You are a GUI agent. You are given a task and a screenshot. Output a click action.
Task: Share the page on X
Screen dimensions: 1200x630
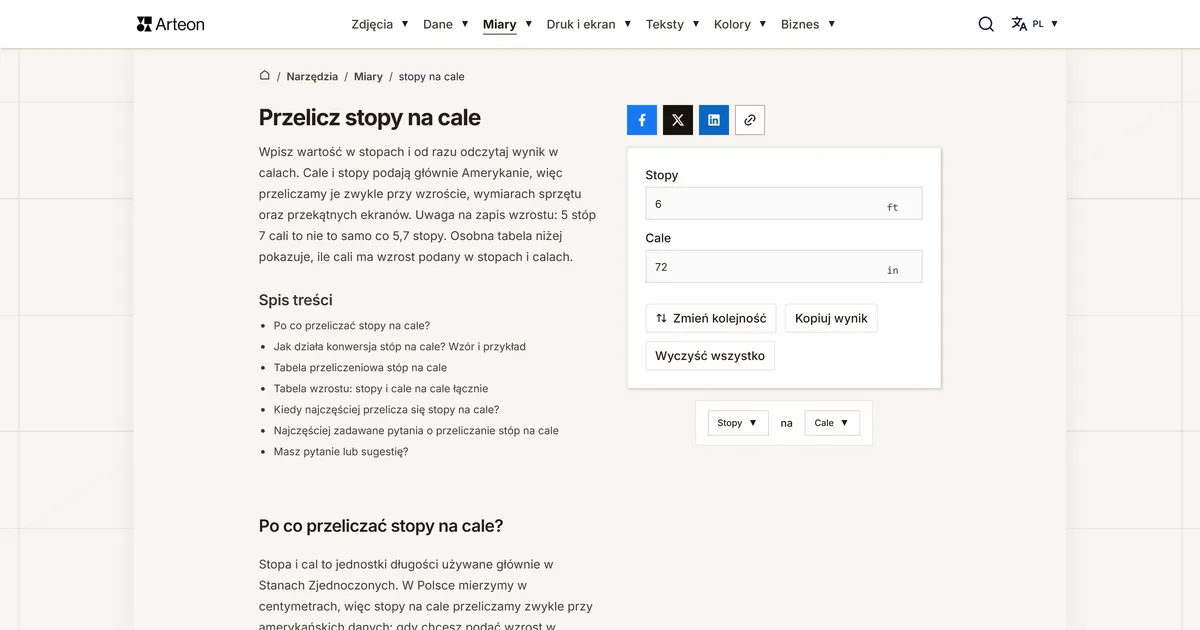pos(678,120)
